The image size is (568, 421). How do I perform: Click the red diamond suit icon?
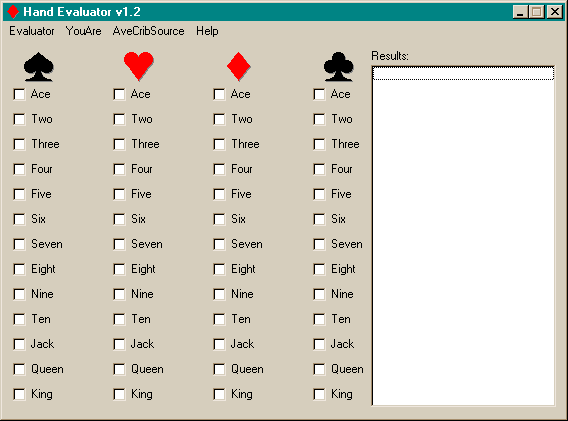click(238, 66)
